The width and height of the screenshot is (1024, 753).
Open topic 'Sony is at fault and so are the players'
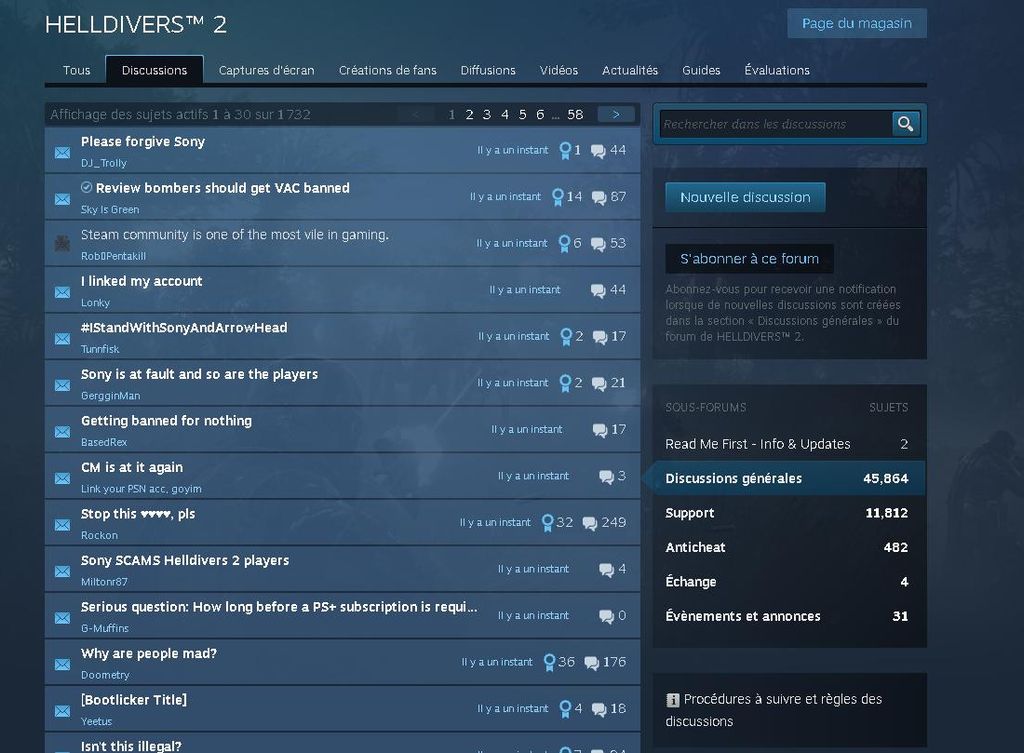(x=199, y=374)
